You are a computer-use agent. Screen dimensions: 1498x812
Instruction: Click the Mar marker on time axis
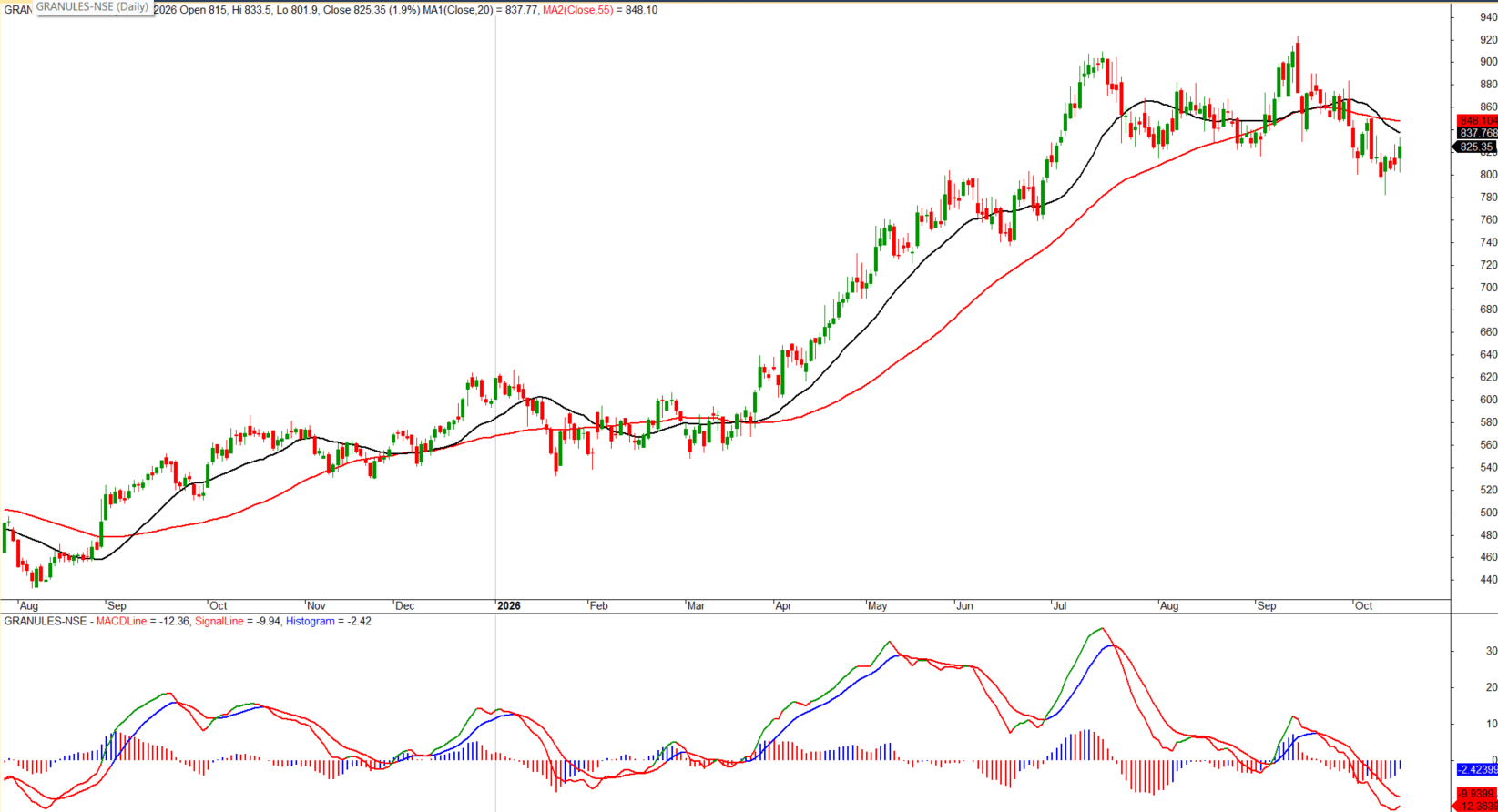696,605
